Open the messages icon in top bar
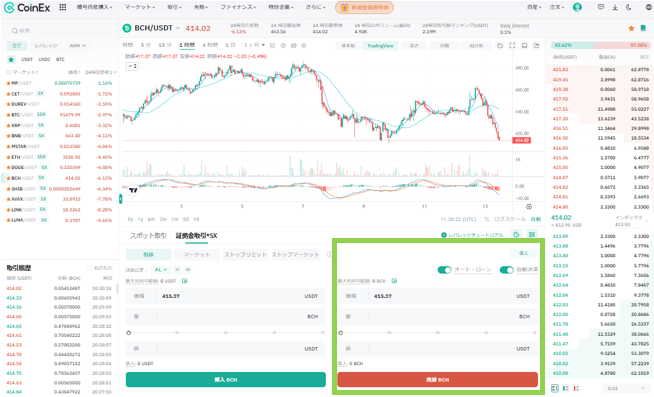Viewport: 654px width, 397px height. click(x=601, y=7)
